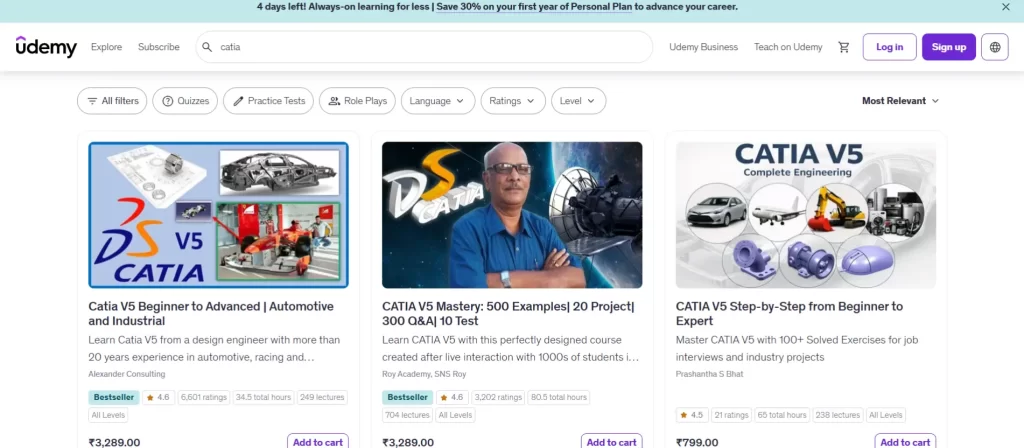
Task: Expand the Level filter dropdown
Action: 578,101
